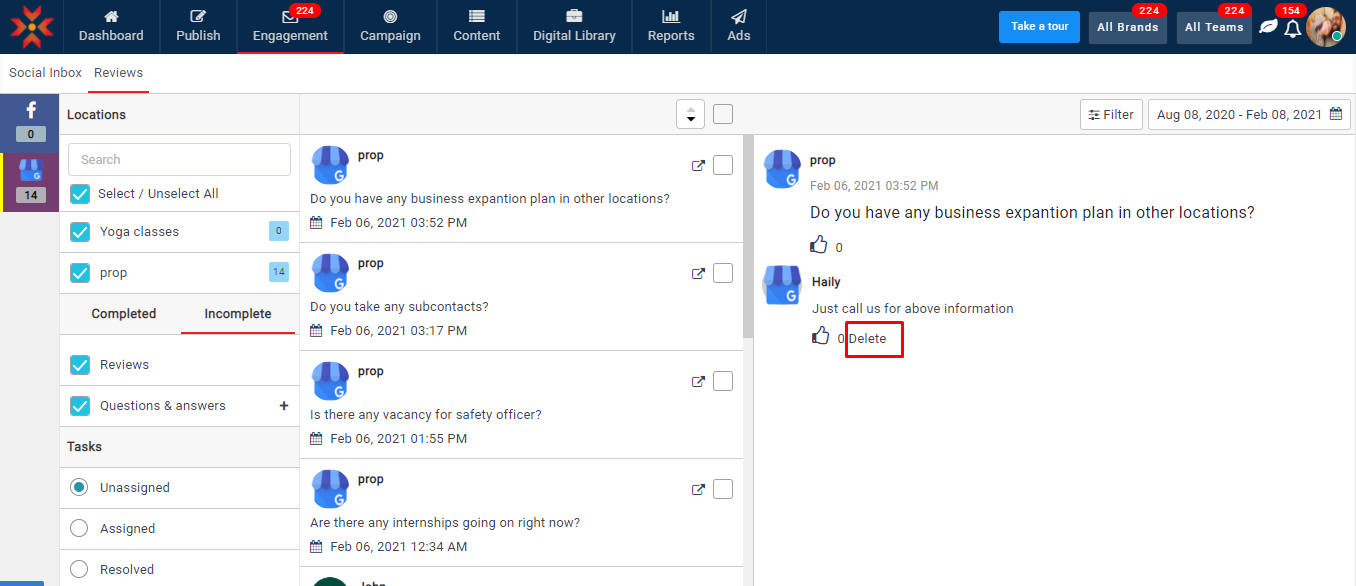Like the question with thumbs-up icon
This screenshot has height=586, width=1356.
(x=819, y=245)
